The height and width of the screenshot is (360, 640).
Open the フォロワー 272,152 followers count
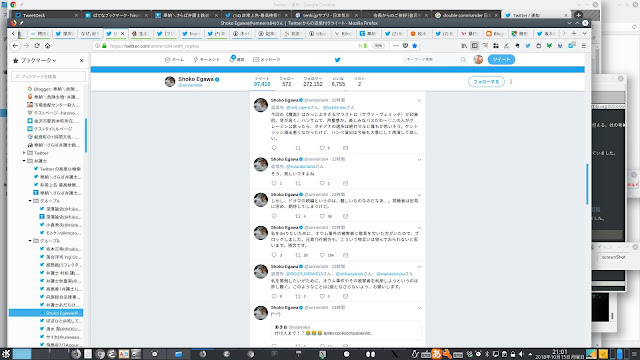click(313, 82)
